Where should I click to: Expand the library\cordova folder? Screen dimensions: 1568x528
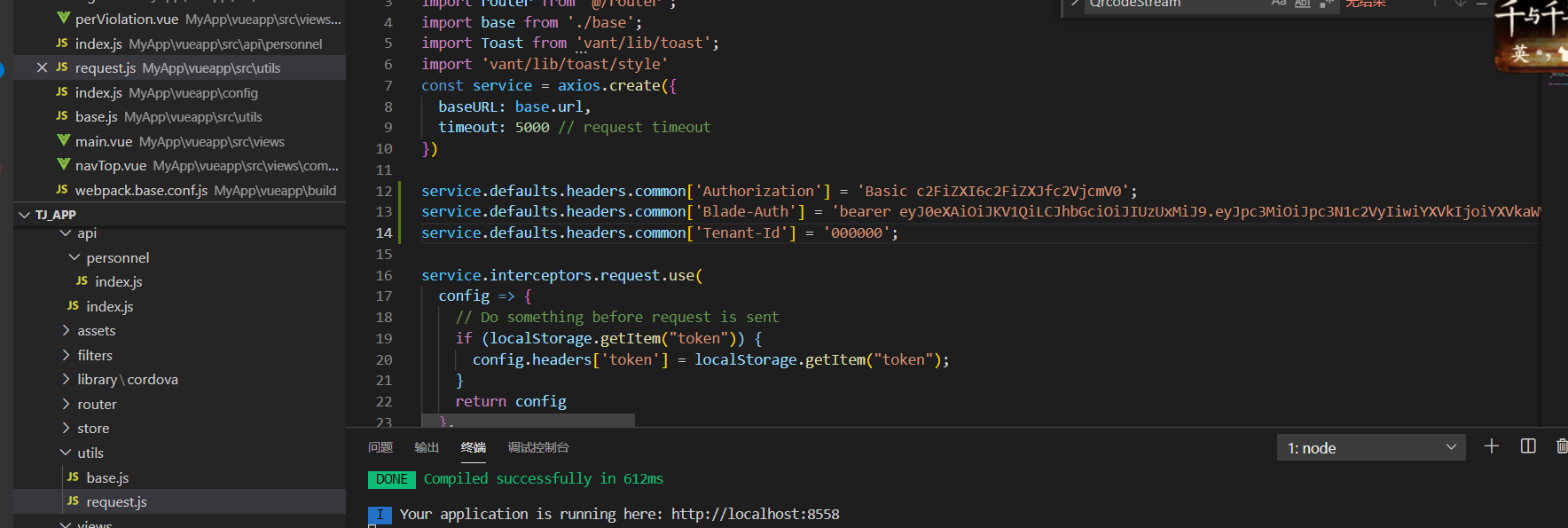[x=66, y=379]
